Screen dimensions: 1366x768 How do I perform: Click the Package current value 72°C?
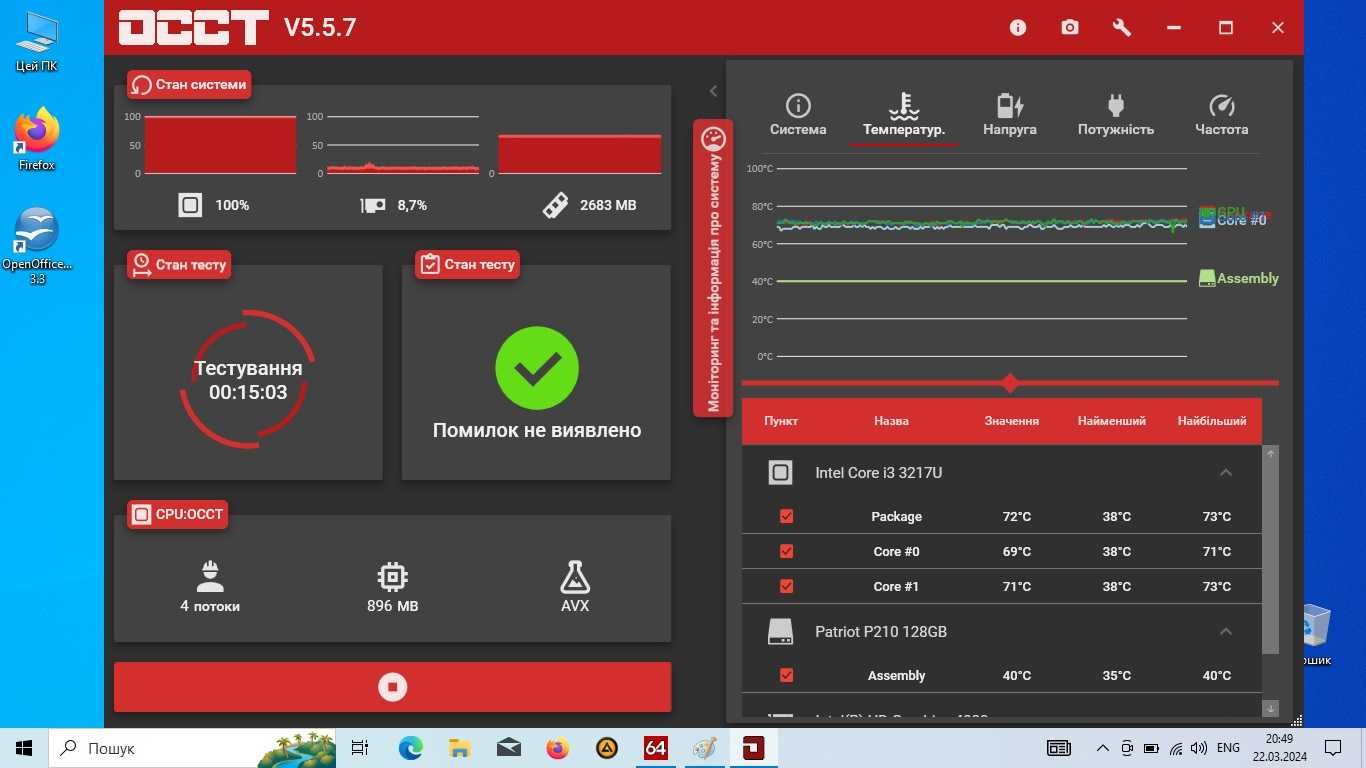[x=1017, y=516]
